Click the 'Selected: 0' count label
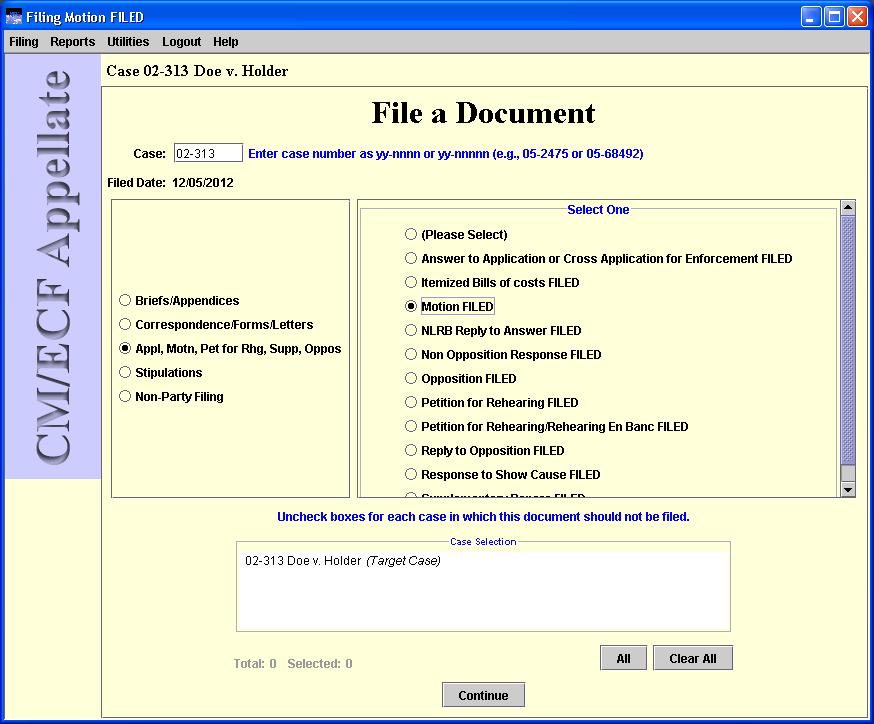Screen dimensions: 874x724 tap(320, 663)
